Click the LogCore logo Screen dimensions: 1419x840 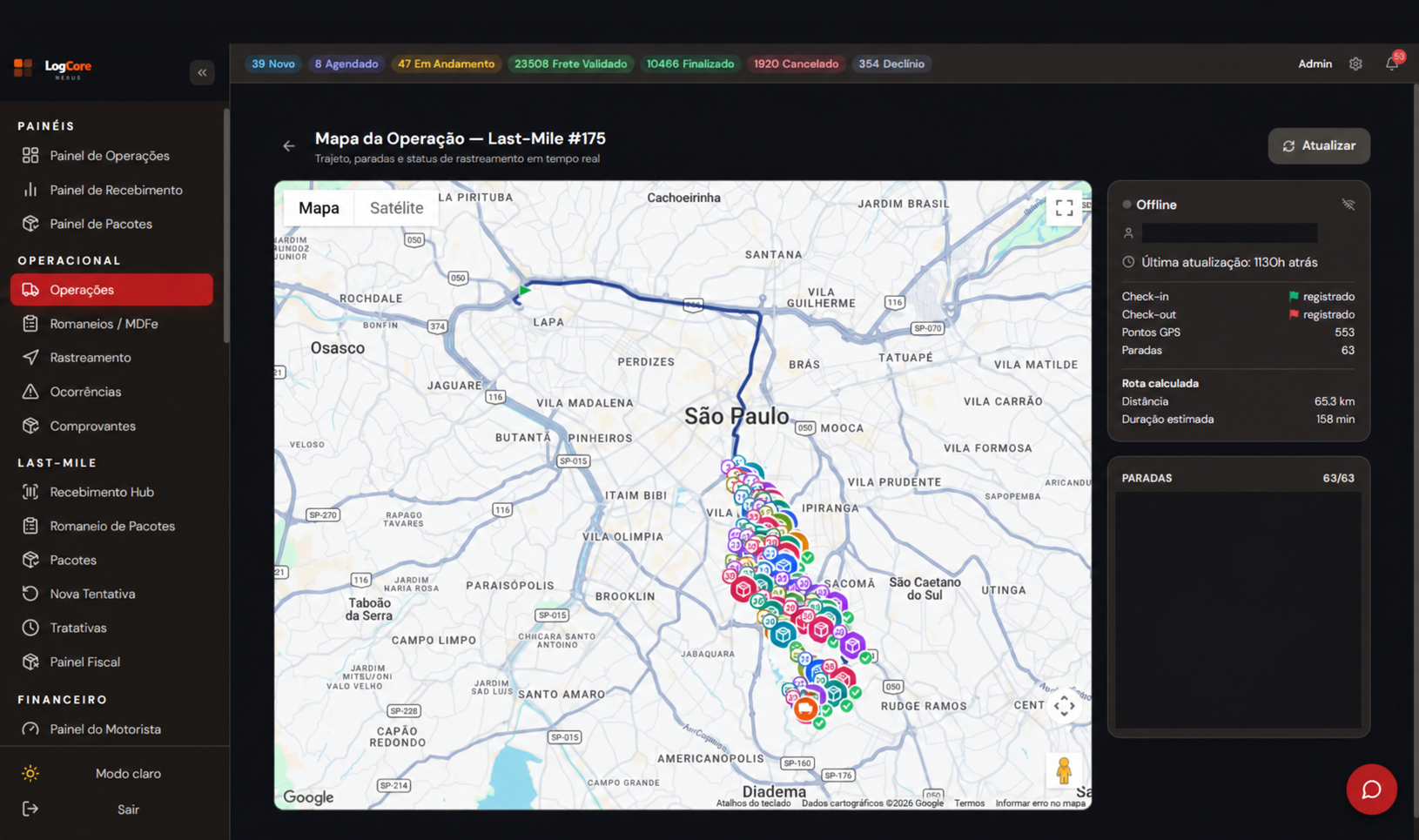point(53,69)
